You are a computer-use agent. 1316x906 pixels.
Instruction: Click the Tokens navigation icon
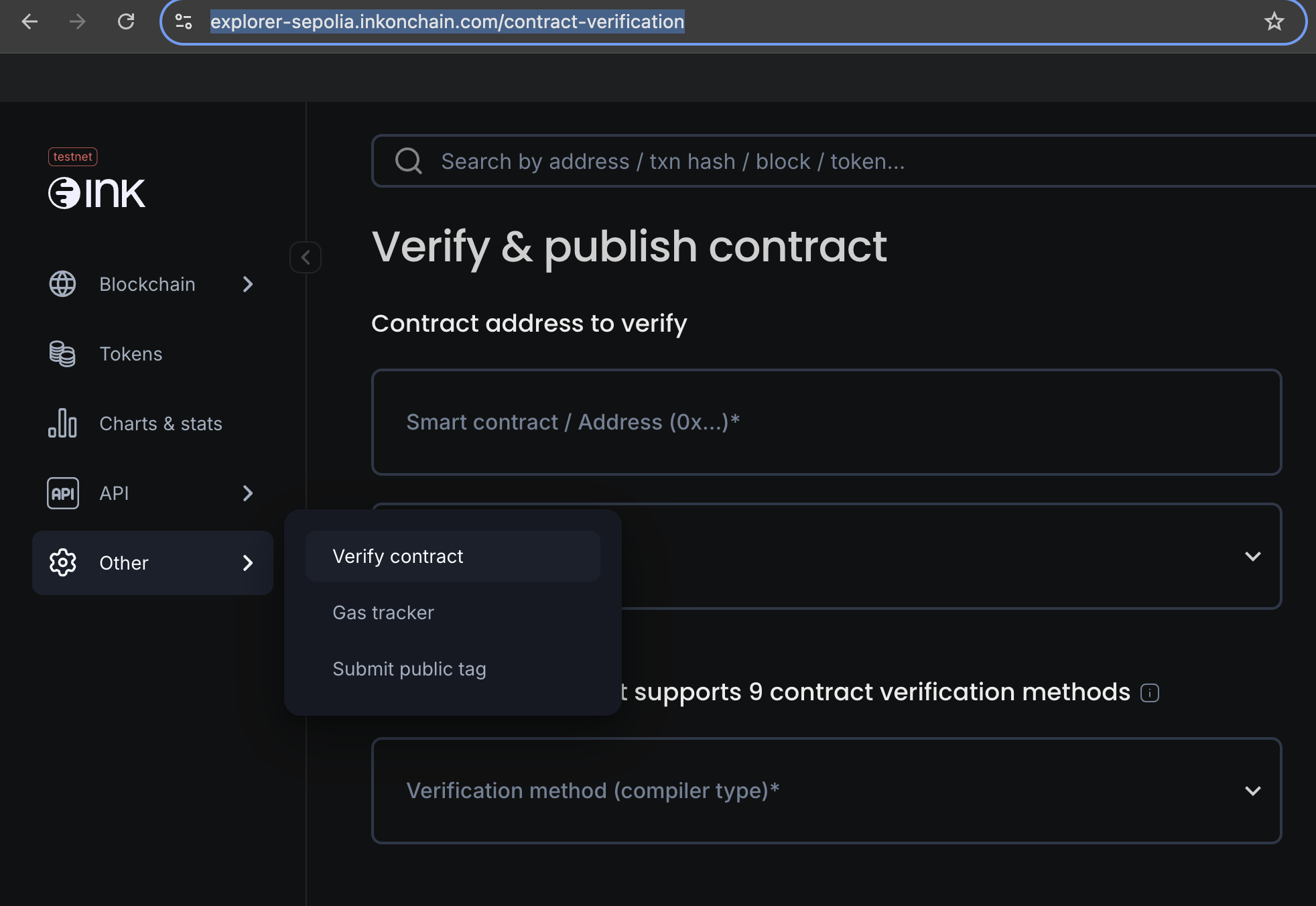(x=64, y=353)
